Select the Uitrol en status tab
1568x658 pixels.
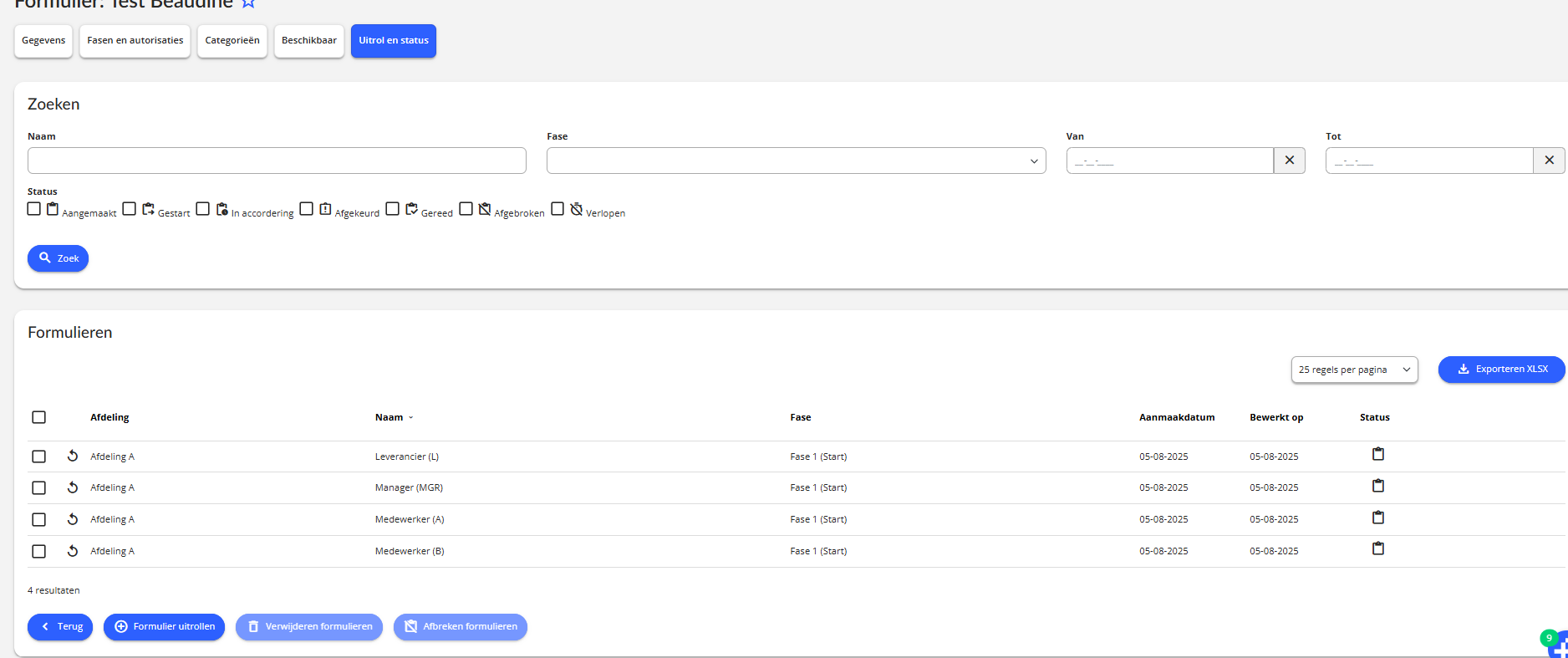click(x=394, y=41)
